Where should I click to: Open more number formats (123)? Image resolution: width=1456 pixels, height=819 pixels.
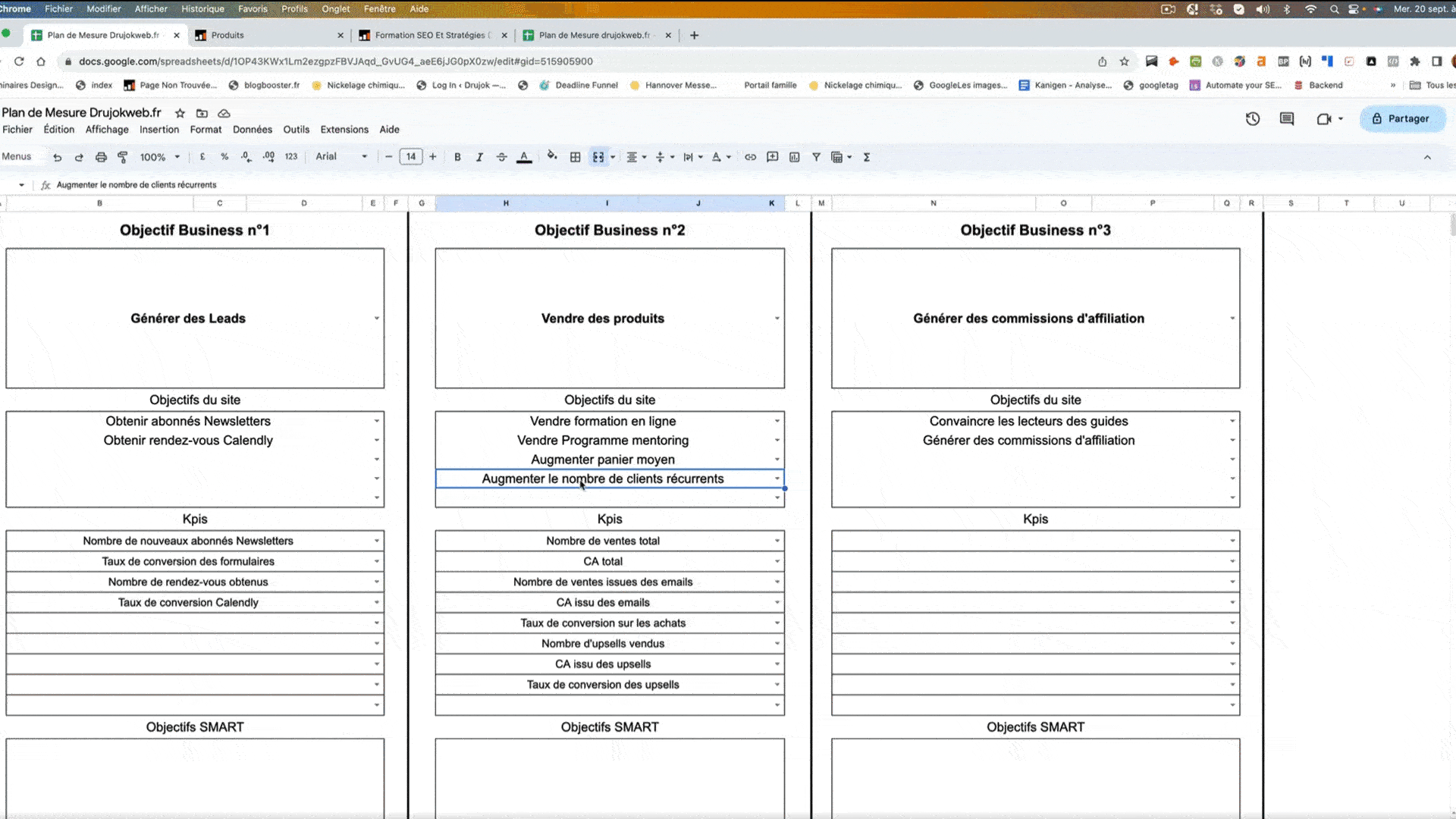click(x=291, y=157)
